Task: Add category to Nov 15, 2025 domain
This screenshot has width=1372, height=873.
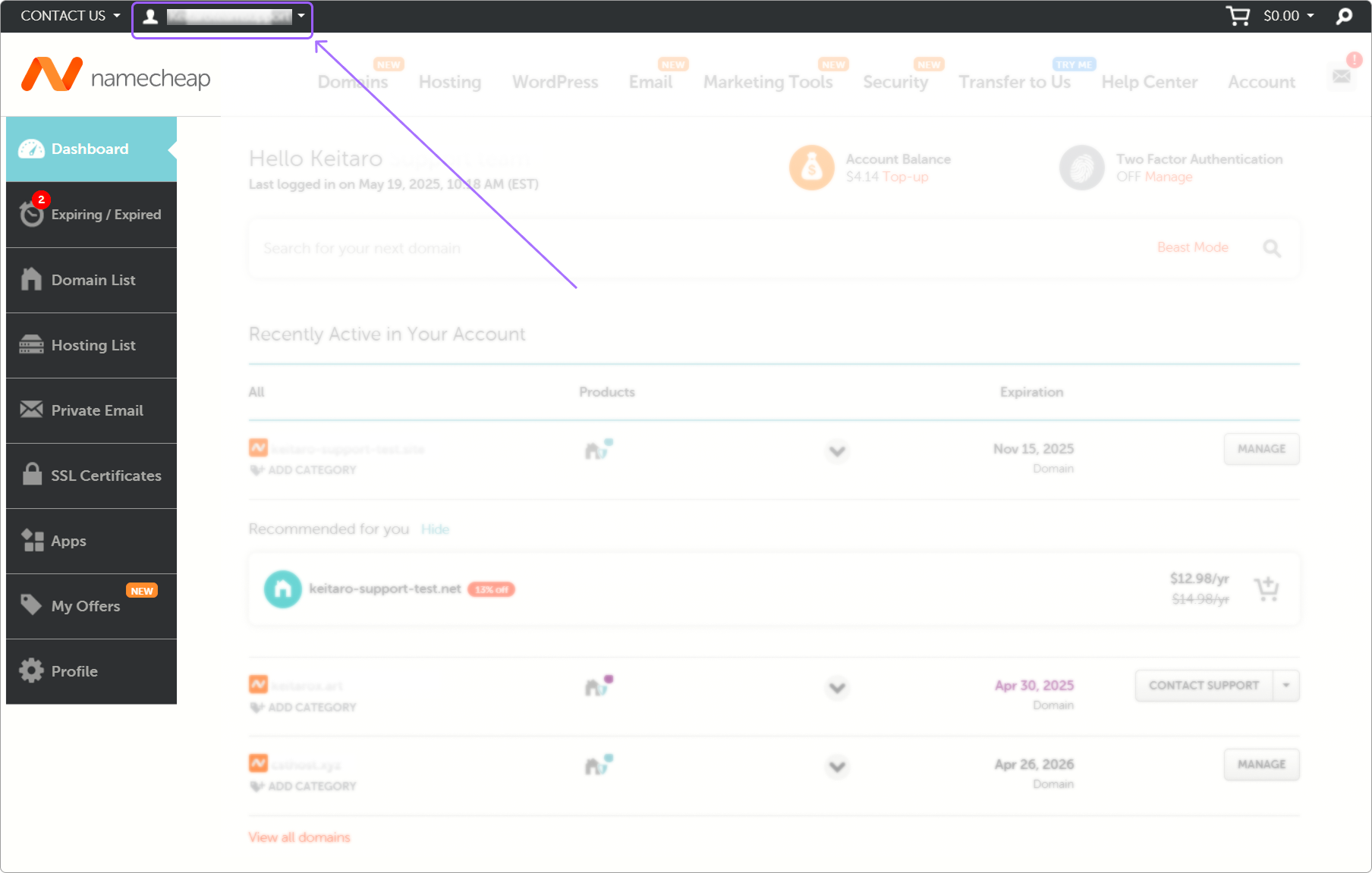Action: coord(304,470)
